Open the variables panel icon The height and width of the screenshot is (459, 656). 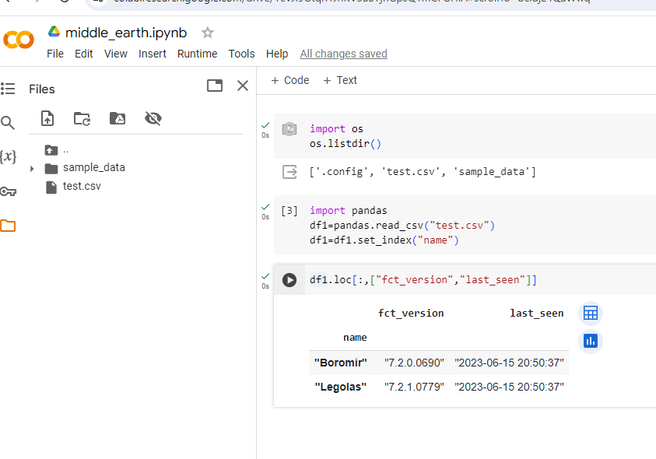(x=8, y=157)
